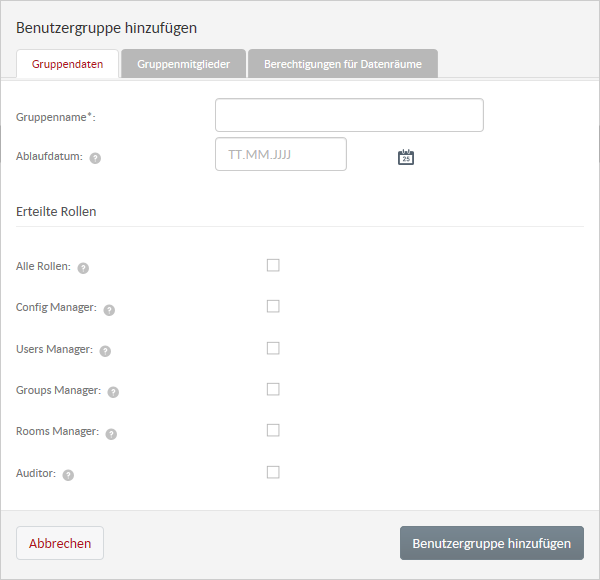Show help for Rooms Manager role
Image resolution: width=600 pixels, height=580 pixels.
point(111,434)
